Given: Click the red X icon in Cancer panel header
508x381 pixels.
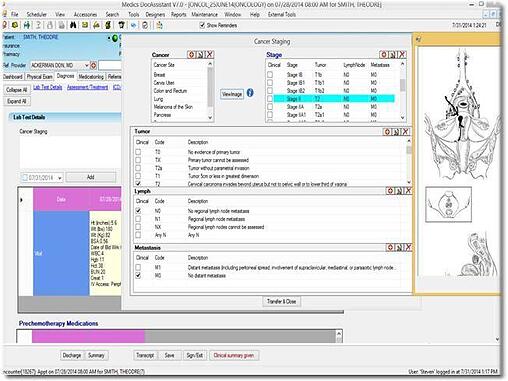Looking at the screenshot, I should (210, 55).
